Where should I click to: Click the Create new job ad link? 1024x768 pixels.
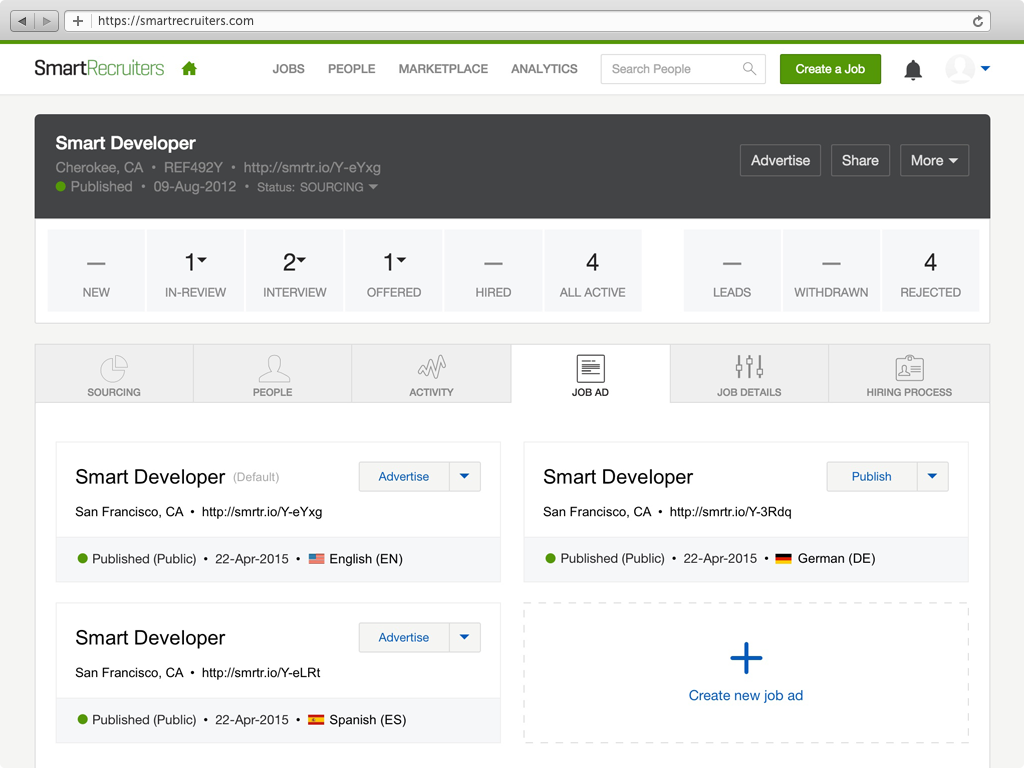pyautogui.click(x=746, y=696)
